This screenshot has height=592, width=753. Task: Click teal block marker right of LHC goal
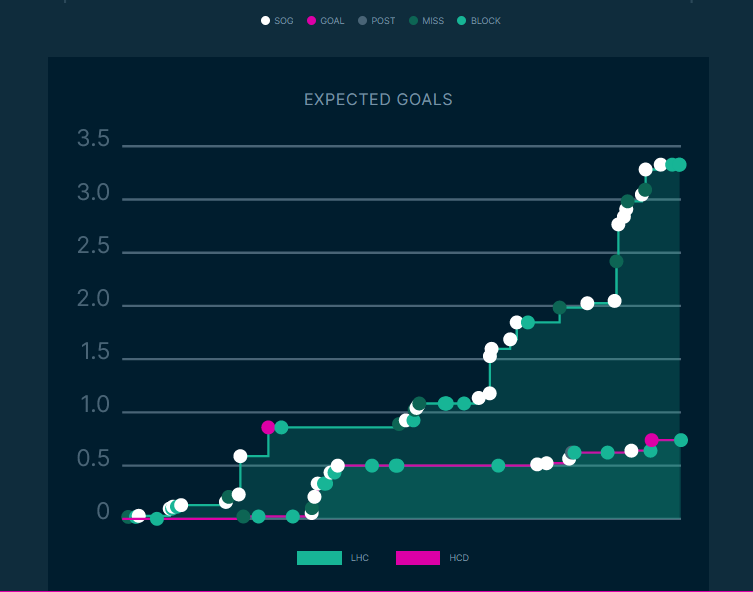point(281,427)
